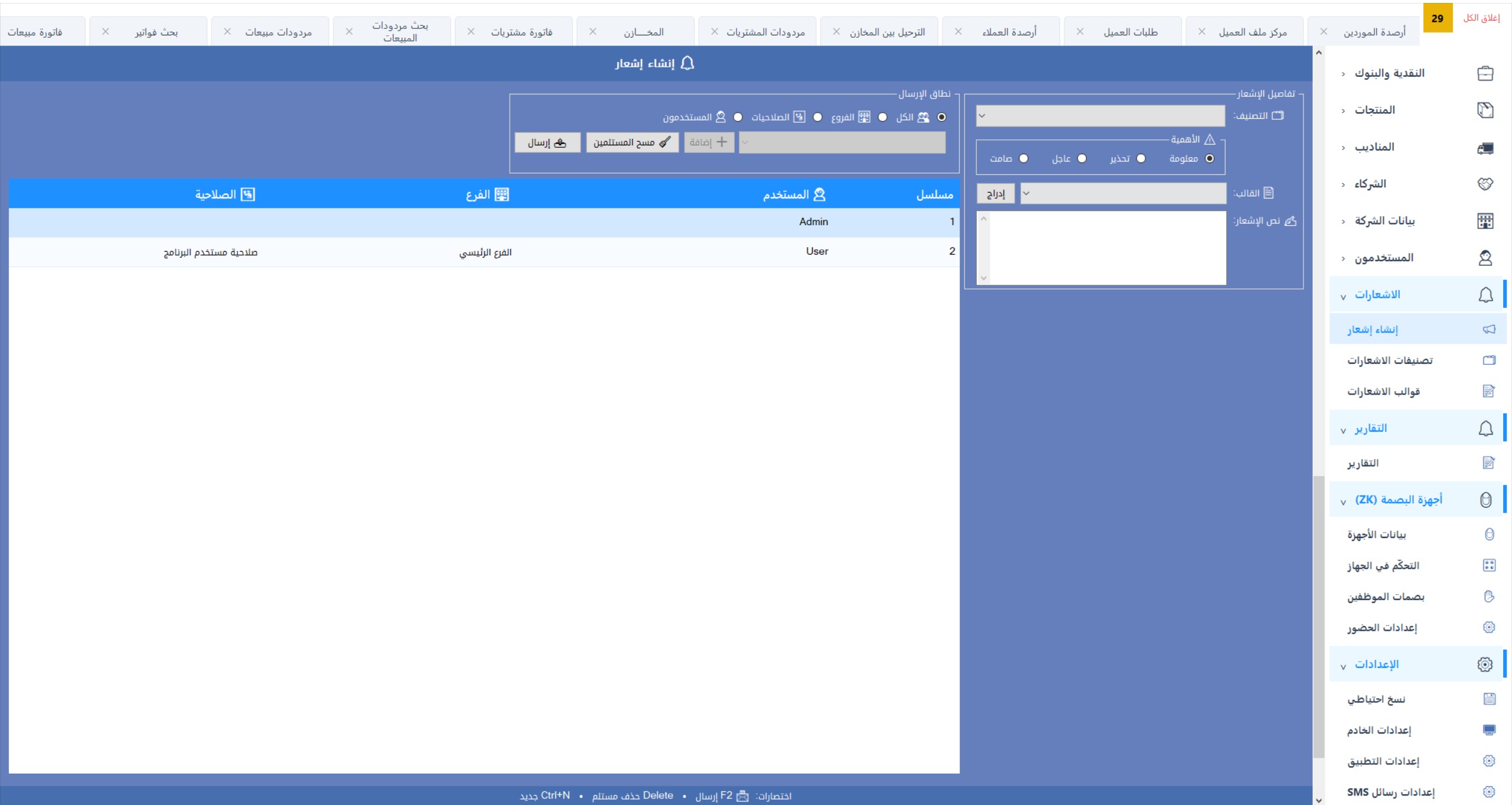Click the branch icon in الفرع column header
The height and width of the screenshot is (805, 1512).
pyautogui.click(x=501, y=194)
